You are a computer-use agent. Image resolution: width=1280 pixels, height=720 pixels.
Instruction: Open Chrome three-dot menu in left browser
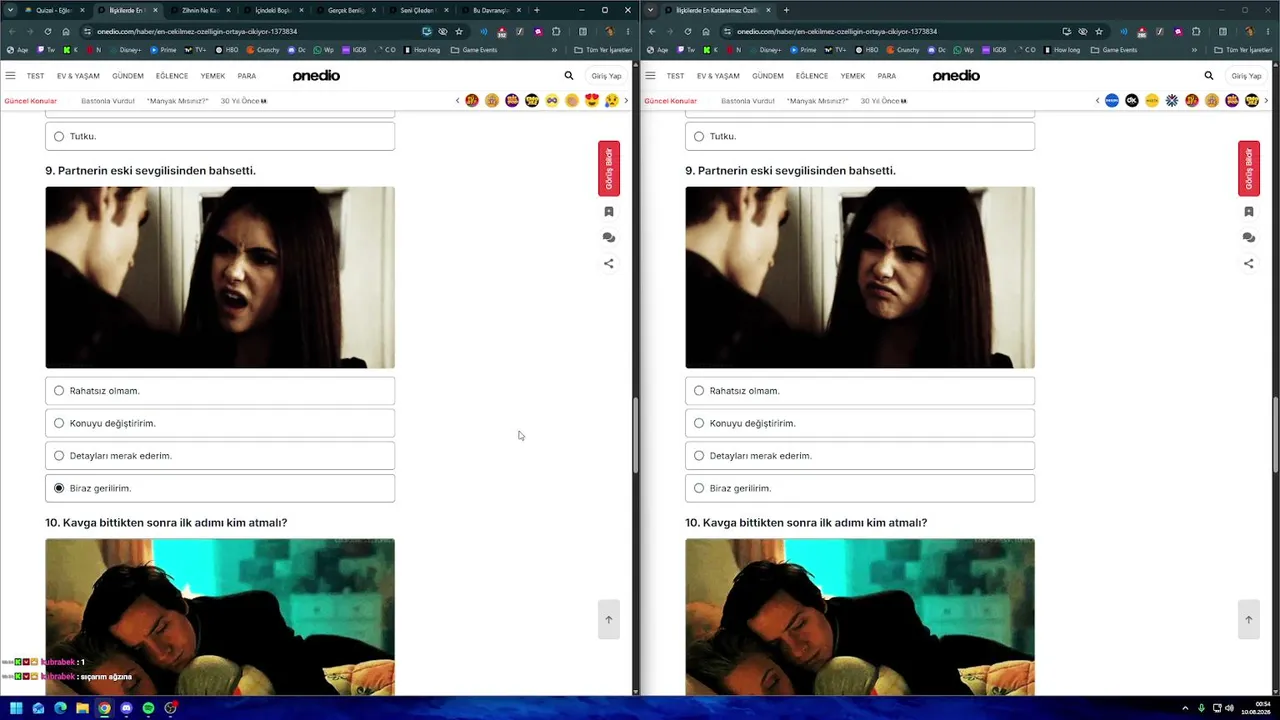pyautogui.click(x=627, y=31)
